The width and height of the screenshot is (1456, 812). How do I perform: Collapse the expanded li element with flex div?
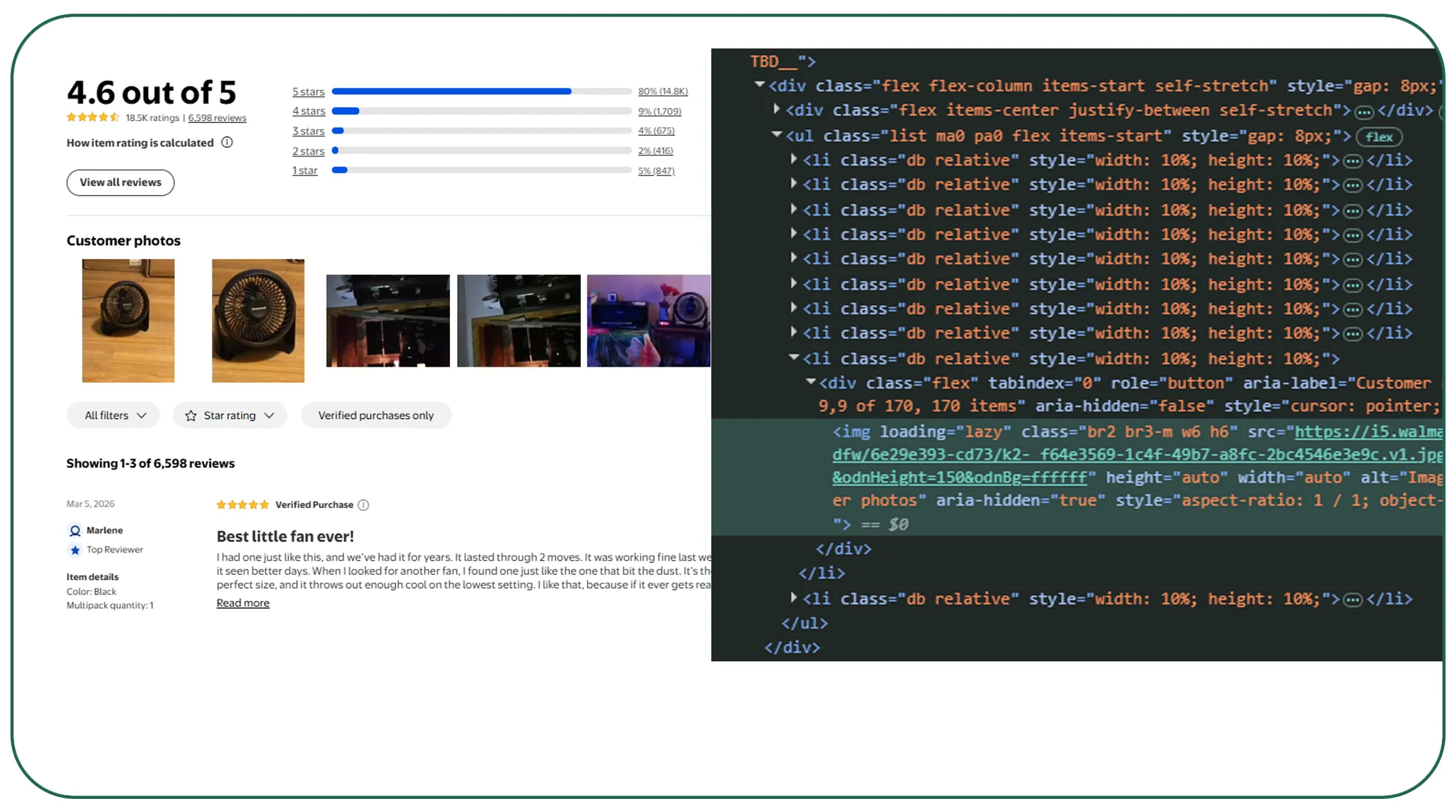(x=794, y=358)
